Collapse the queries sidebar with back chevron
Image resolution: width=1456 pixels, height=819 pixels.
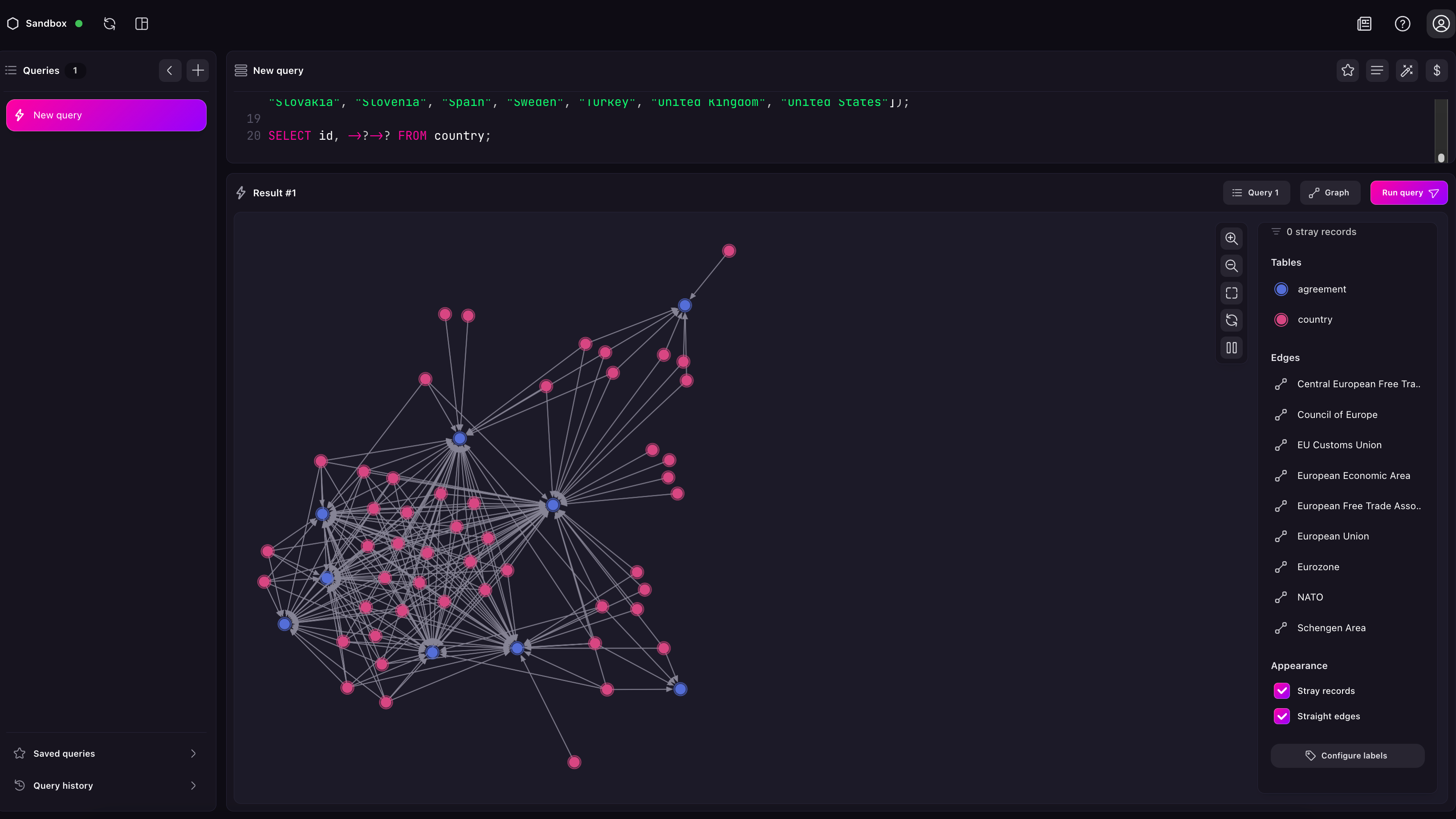coord(170,70)
